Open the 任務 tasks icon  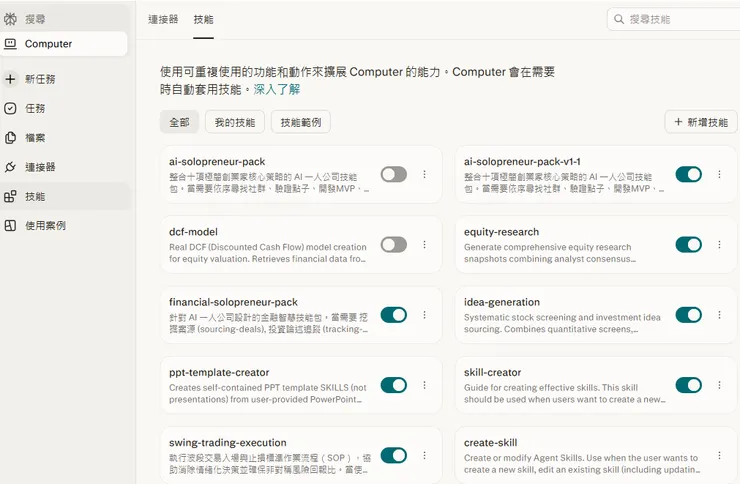tap(10, 108)
